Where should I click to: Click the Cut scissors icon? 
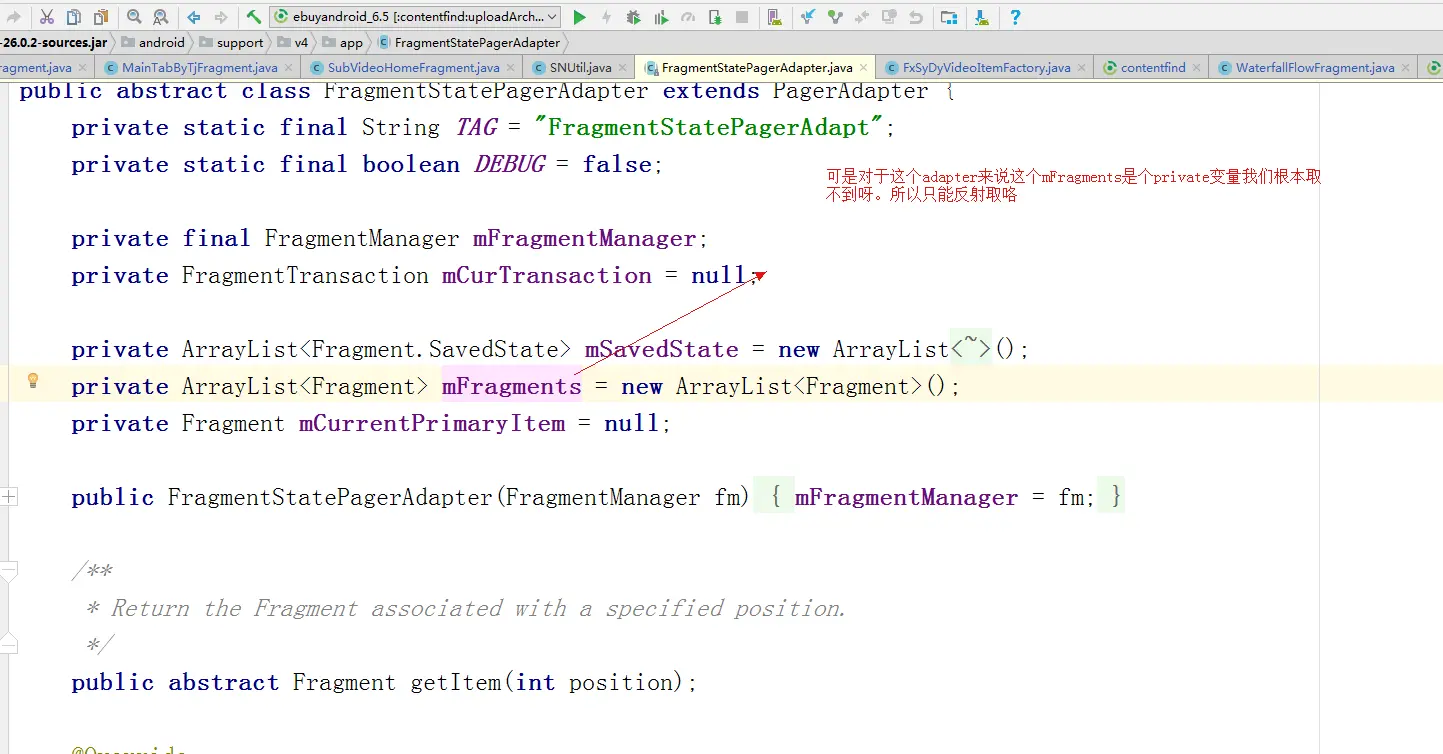pos(47,17)
